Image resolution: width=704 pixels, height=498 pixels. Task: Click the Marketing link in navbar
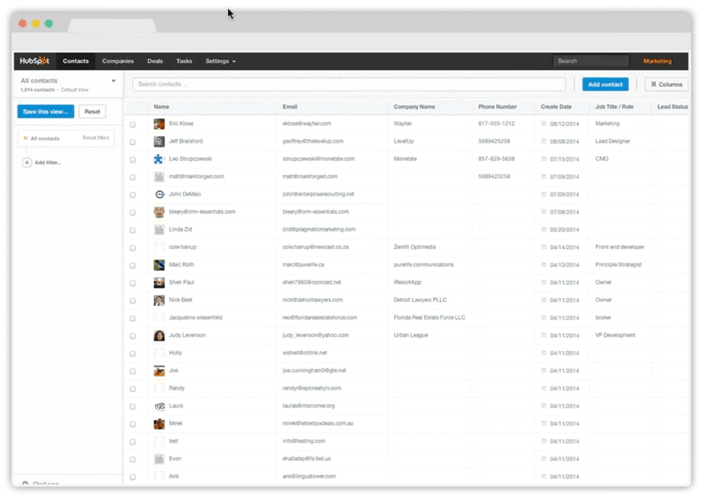(x=657, y=61)
